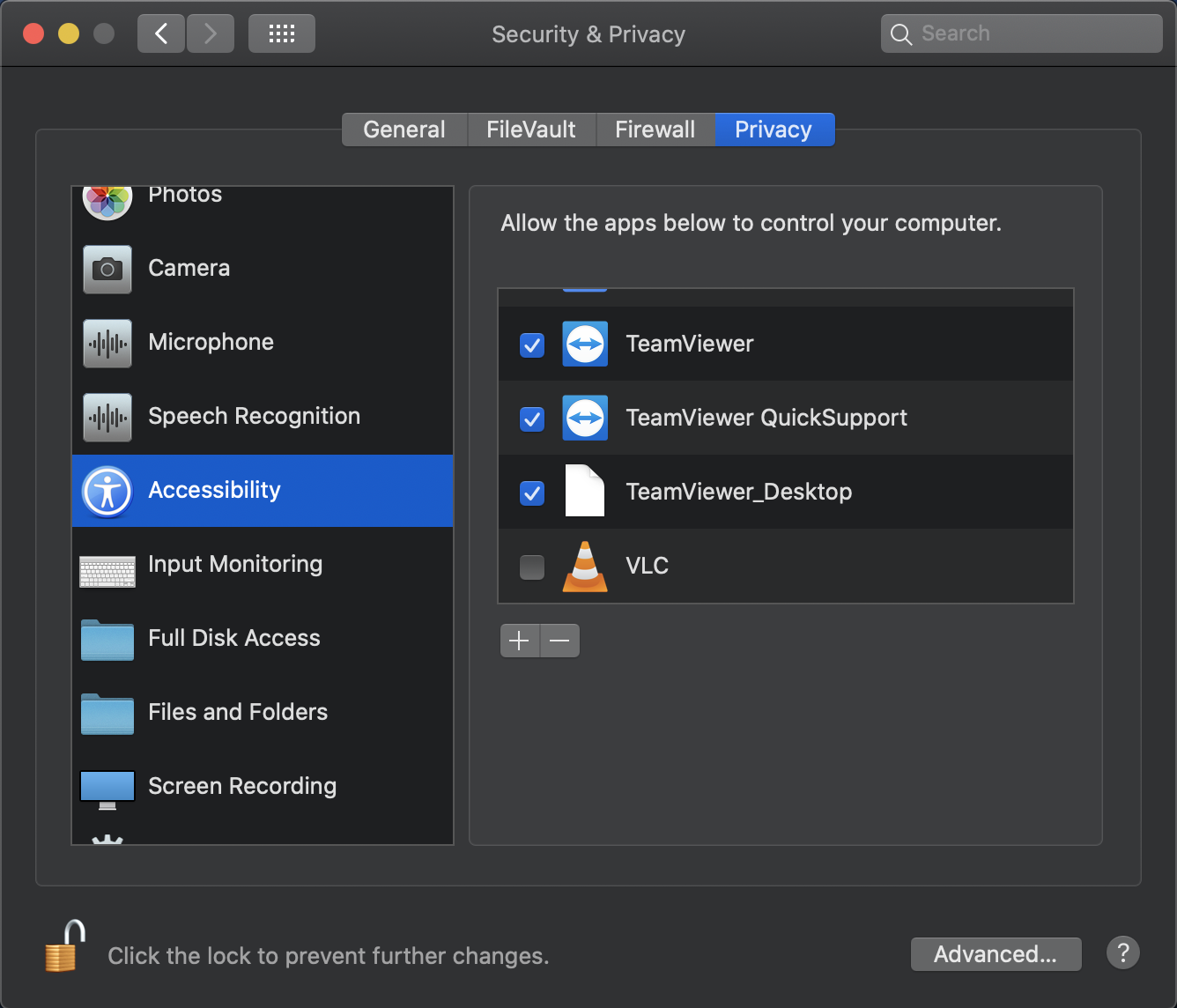Minimize window with the yellow button

point(69,33)
